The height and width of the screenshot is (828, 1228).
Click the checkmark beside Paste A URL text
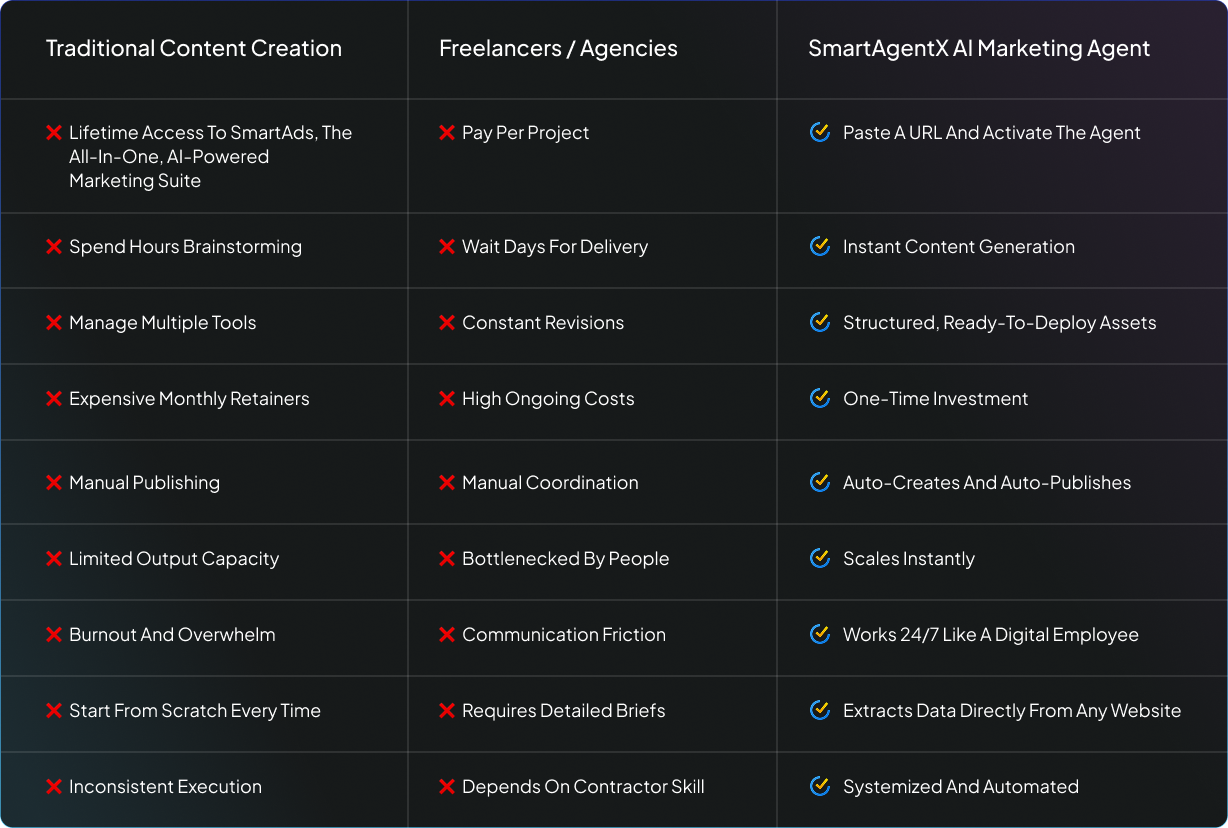[820, 132]
